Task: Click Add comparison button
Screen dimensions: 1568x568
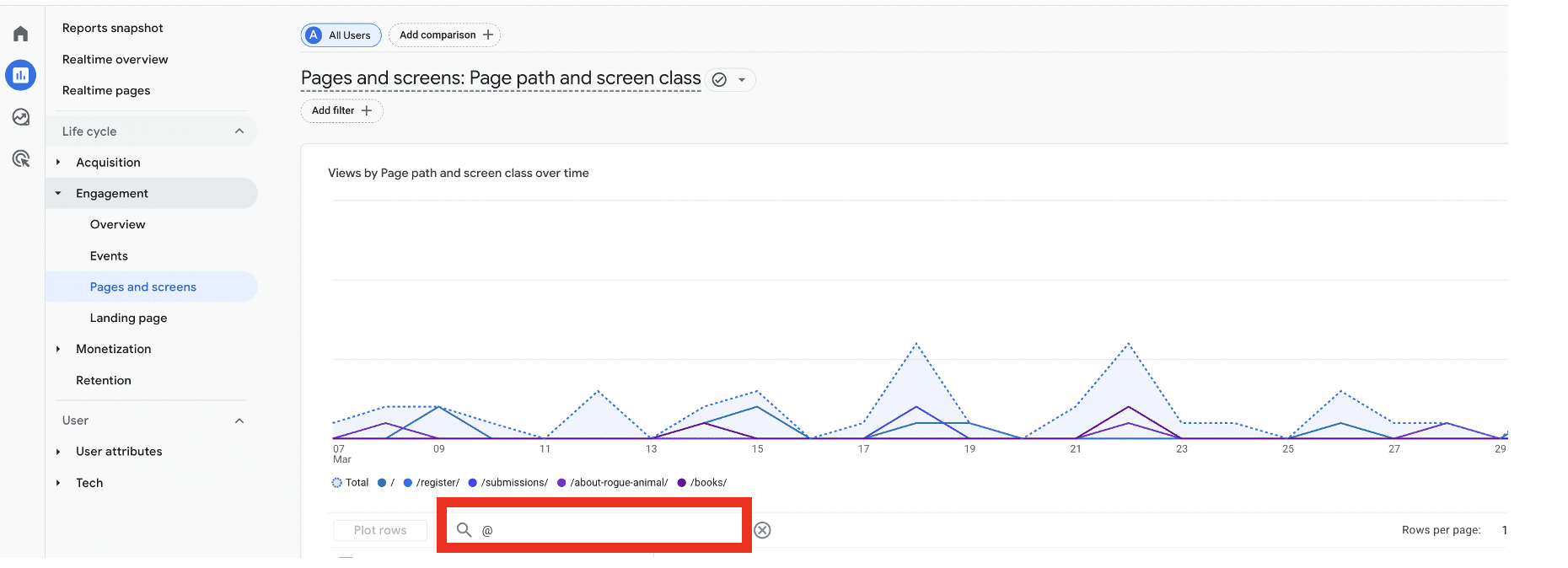Action: pos(444,35)
